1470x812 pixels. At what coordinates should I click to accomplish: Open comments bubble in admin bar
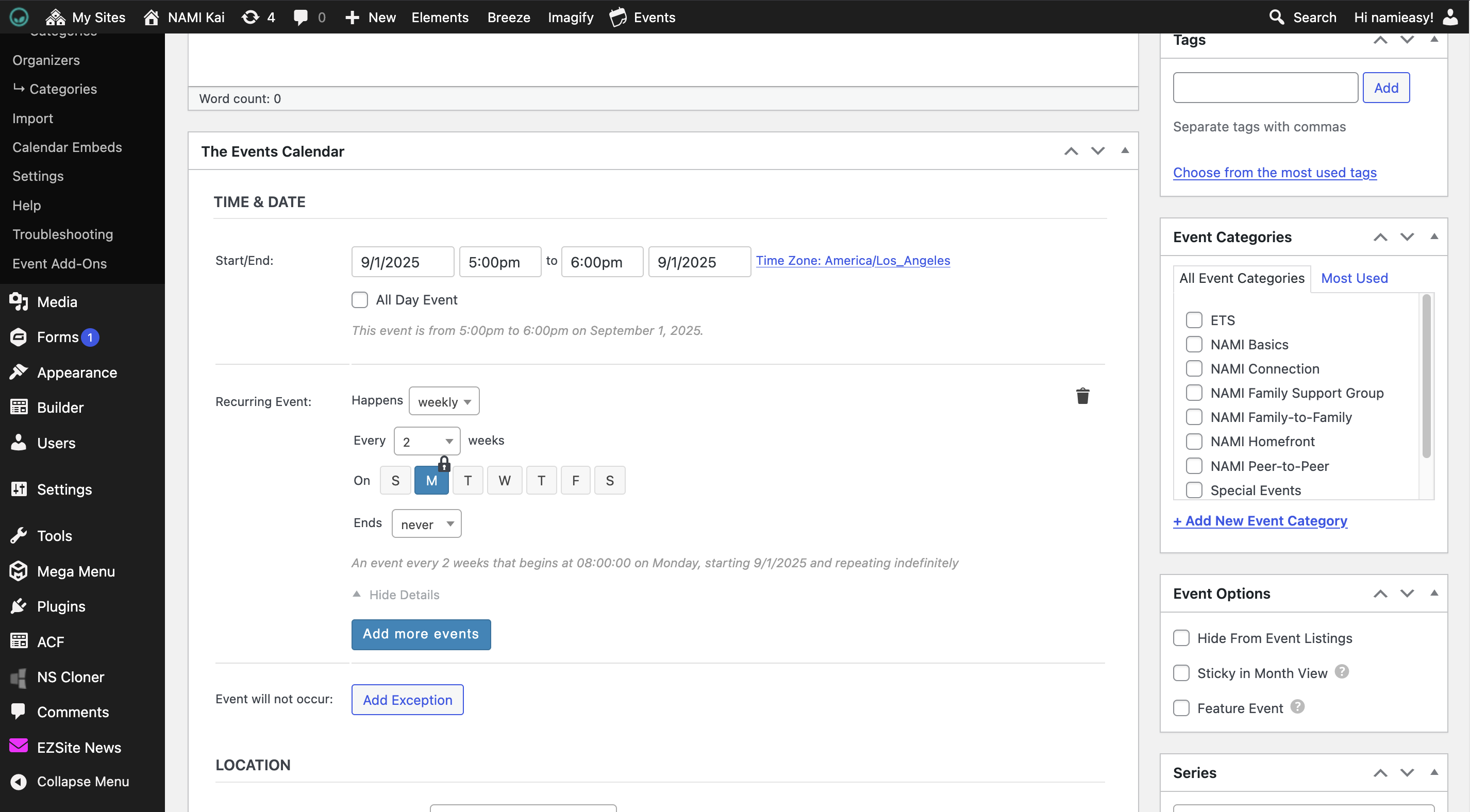click(300, 17)
